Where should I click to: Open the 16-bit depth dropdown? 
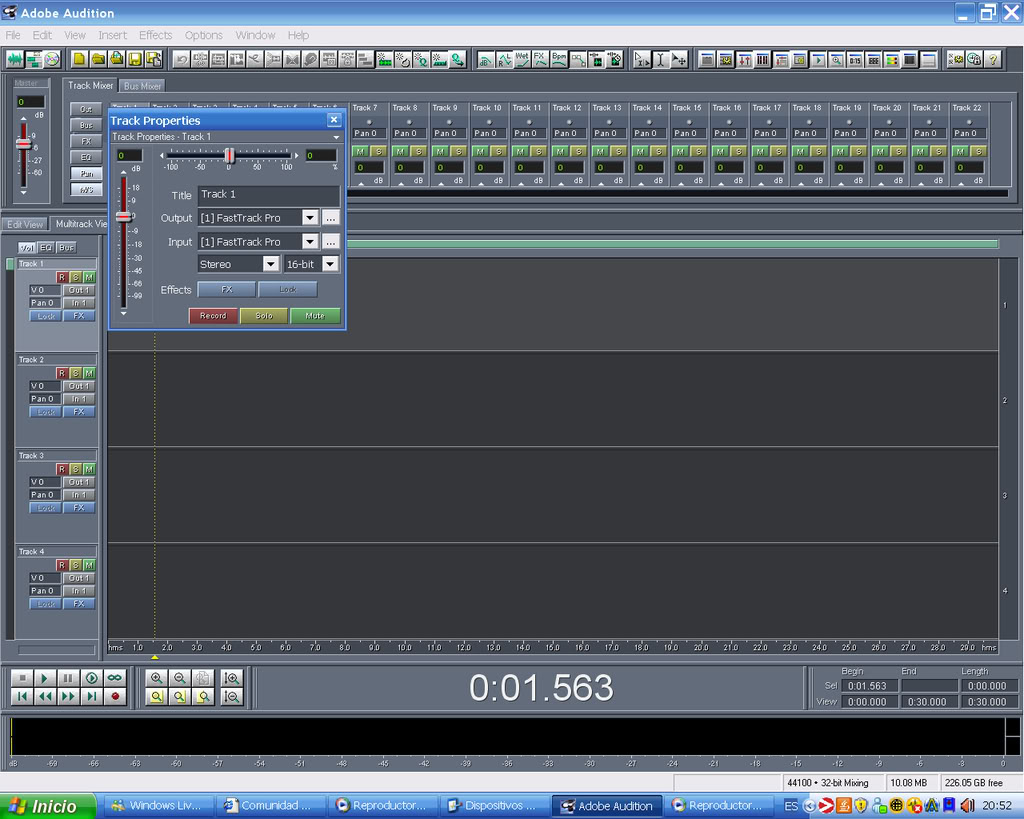(x=329, y=264)
